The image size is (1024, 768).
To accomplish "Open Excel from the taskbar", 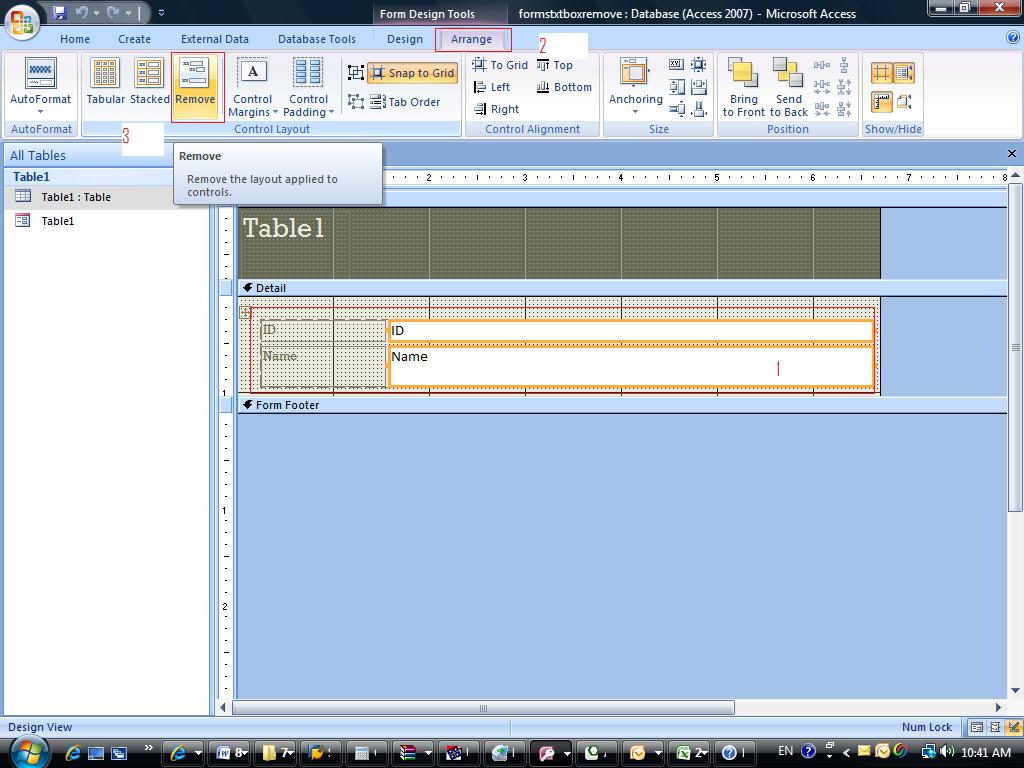I will click(691, 752).
